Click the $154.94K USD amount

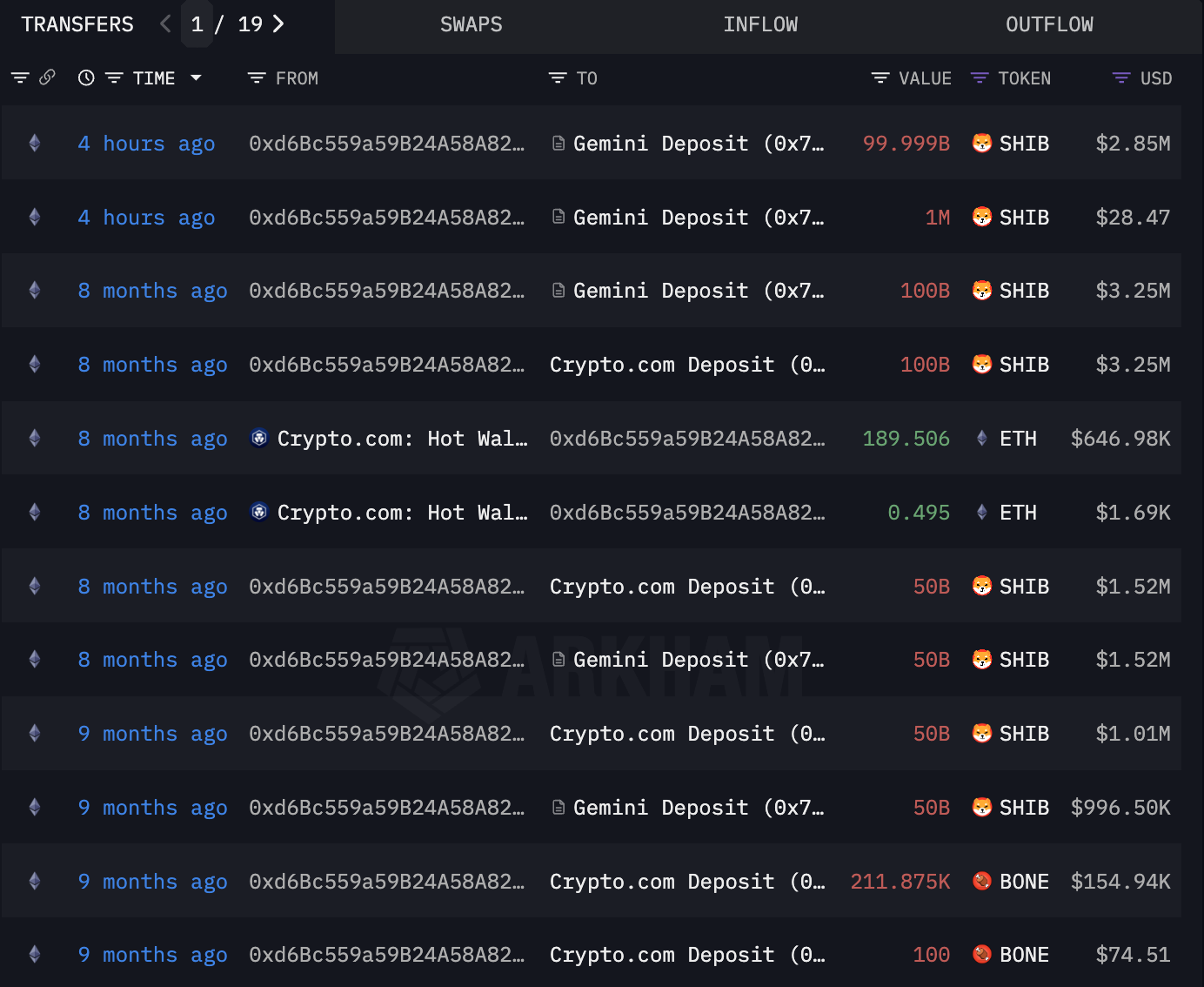point(1120,882)
